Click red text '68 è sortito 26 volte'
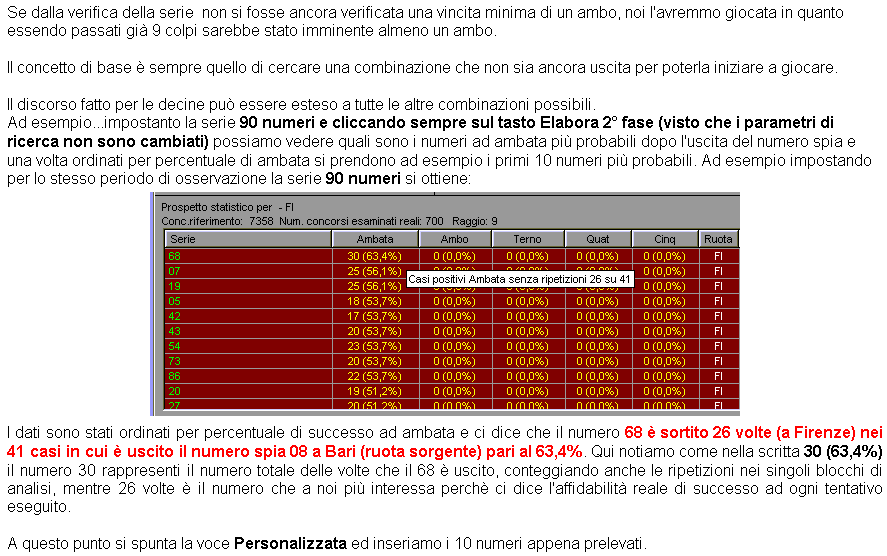 pos(695,433)
